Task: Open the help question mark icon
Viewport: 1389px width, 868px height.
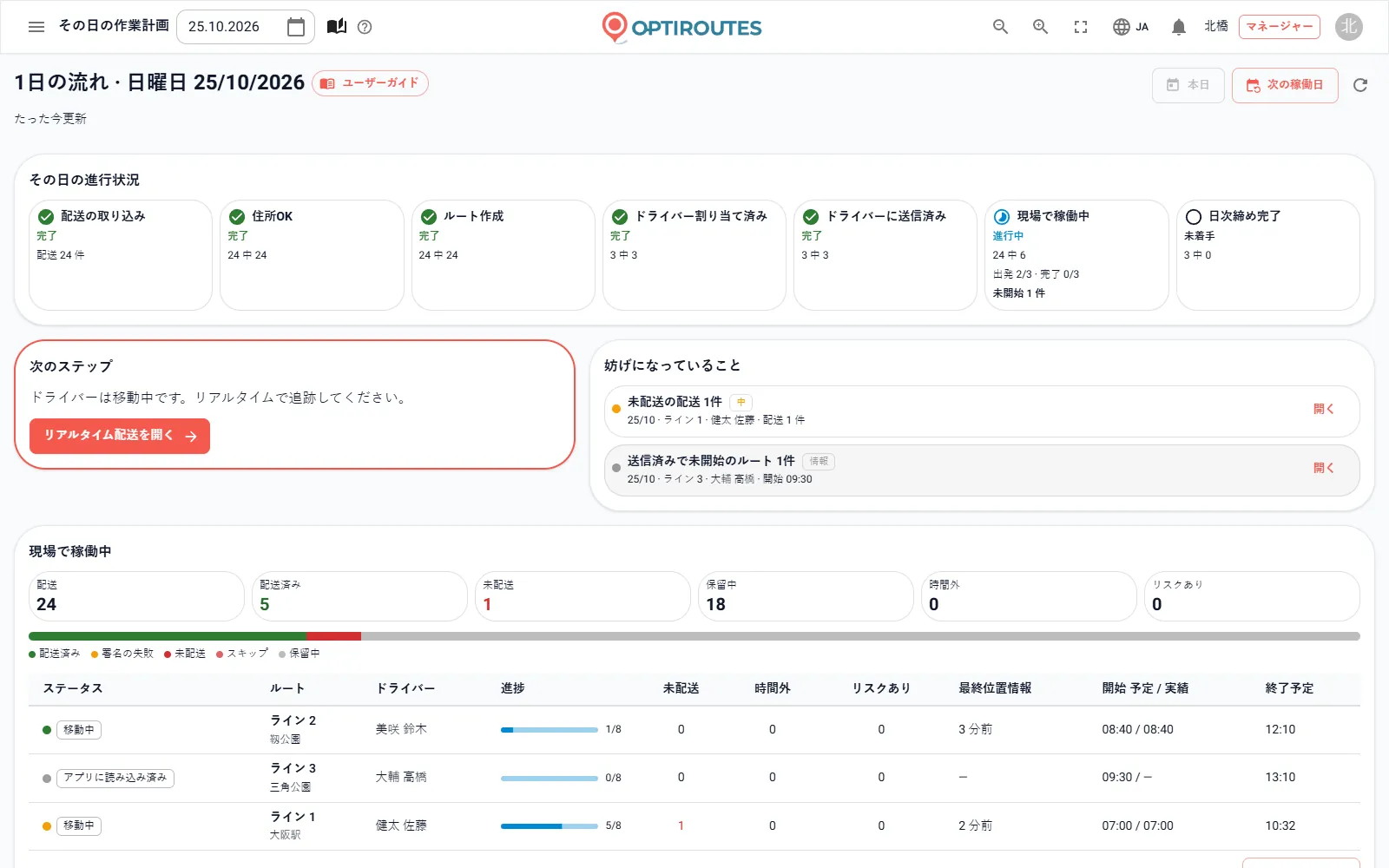Action: pyautogui.click(x=365, y=27)
